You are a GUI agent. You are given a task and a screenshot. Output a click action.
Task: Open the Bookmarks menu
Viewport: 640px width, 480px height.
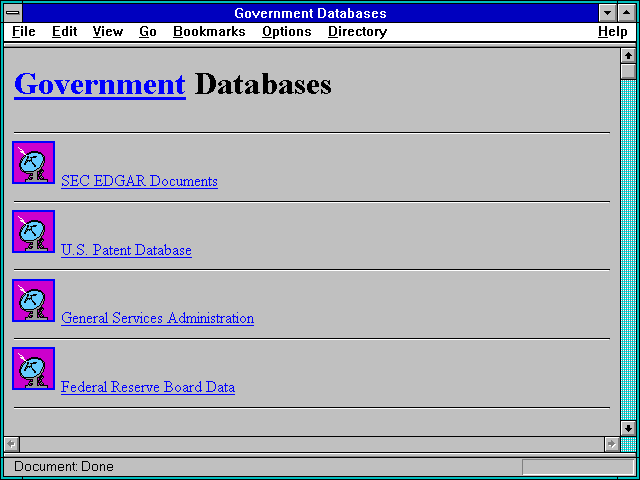(x=209, y=32)
